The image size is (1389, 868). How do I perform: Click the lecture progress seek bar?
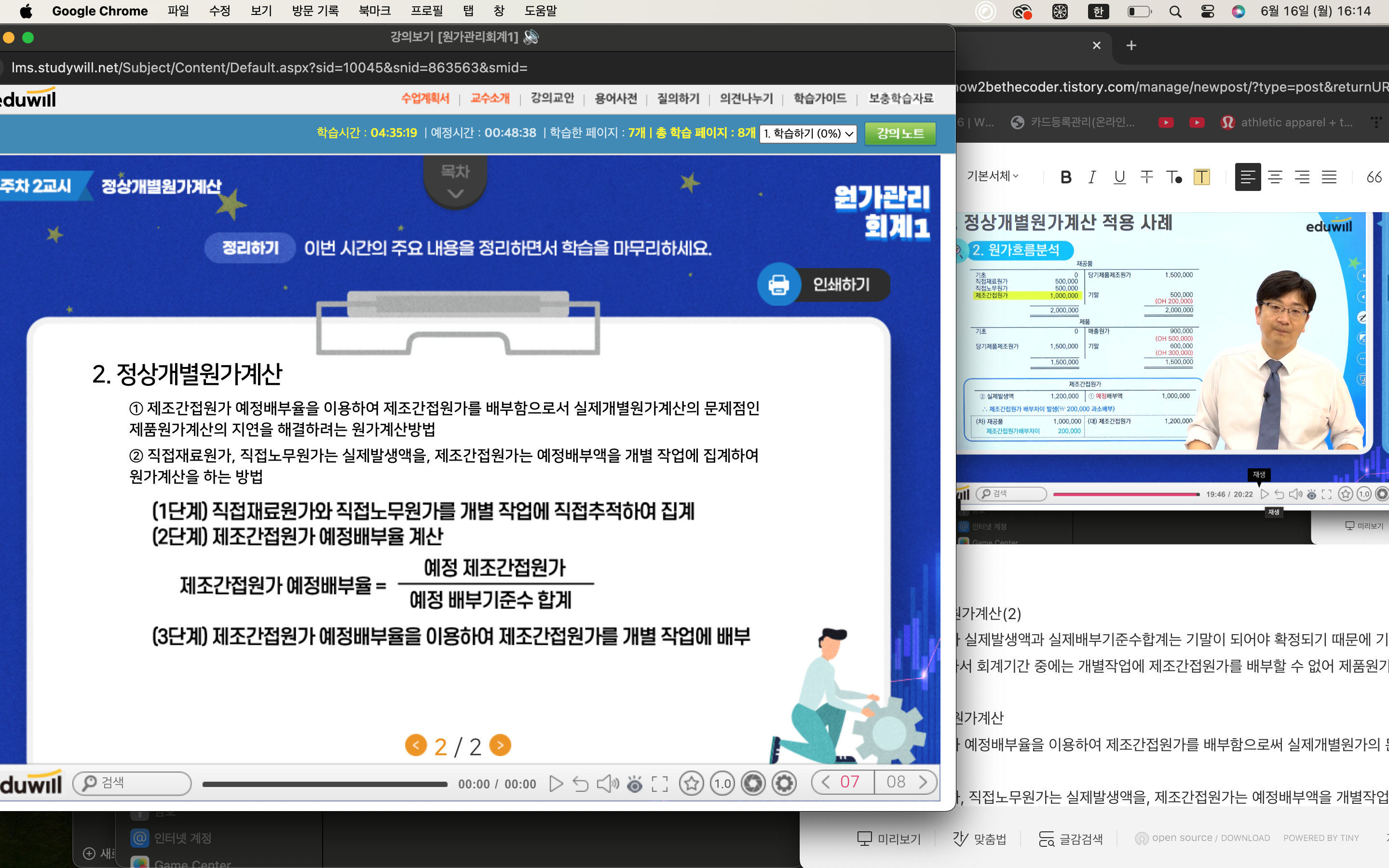tap(324, 784)
